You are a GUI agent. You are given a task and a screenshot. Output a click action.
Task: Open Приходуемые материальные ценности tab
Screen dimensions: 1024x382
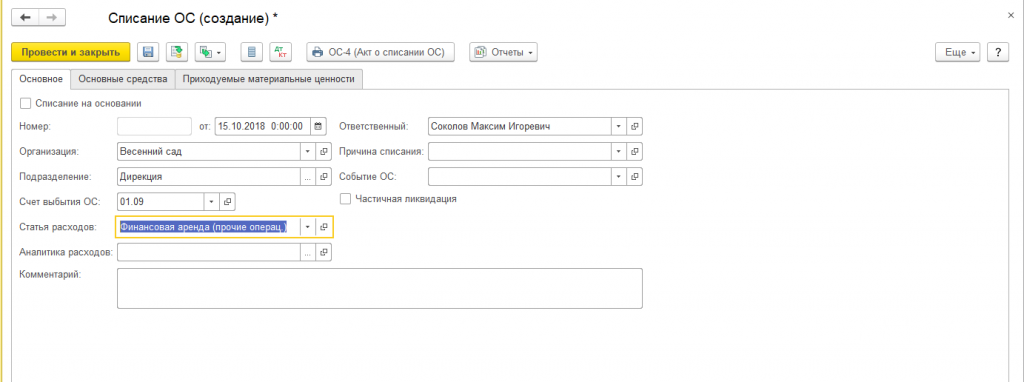(268, 79)
